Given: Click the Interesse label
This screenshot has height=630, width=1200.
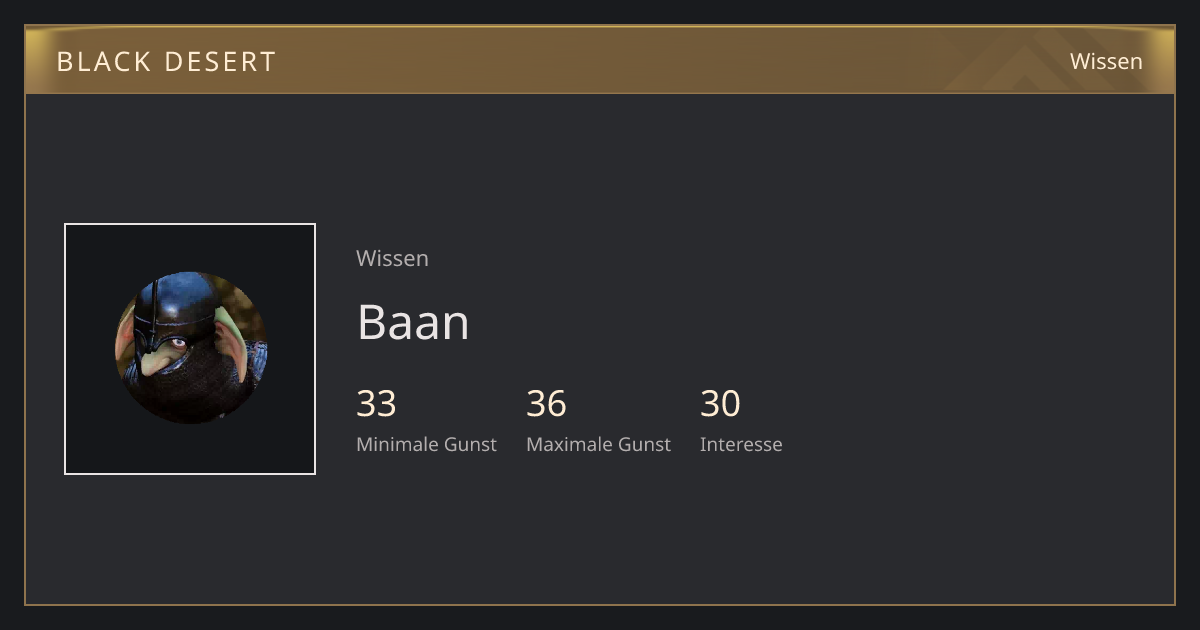Looking at the screenshot, I should tap(741, 444).
